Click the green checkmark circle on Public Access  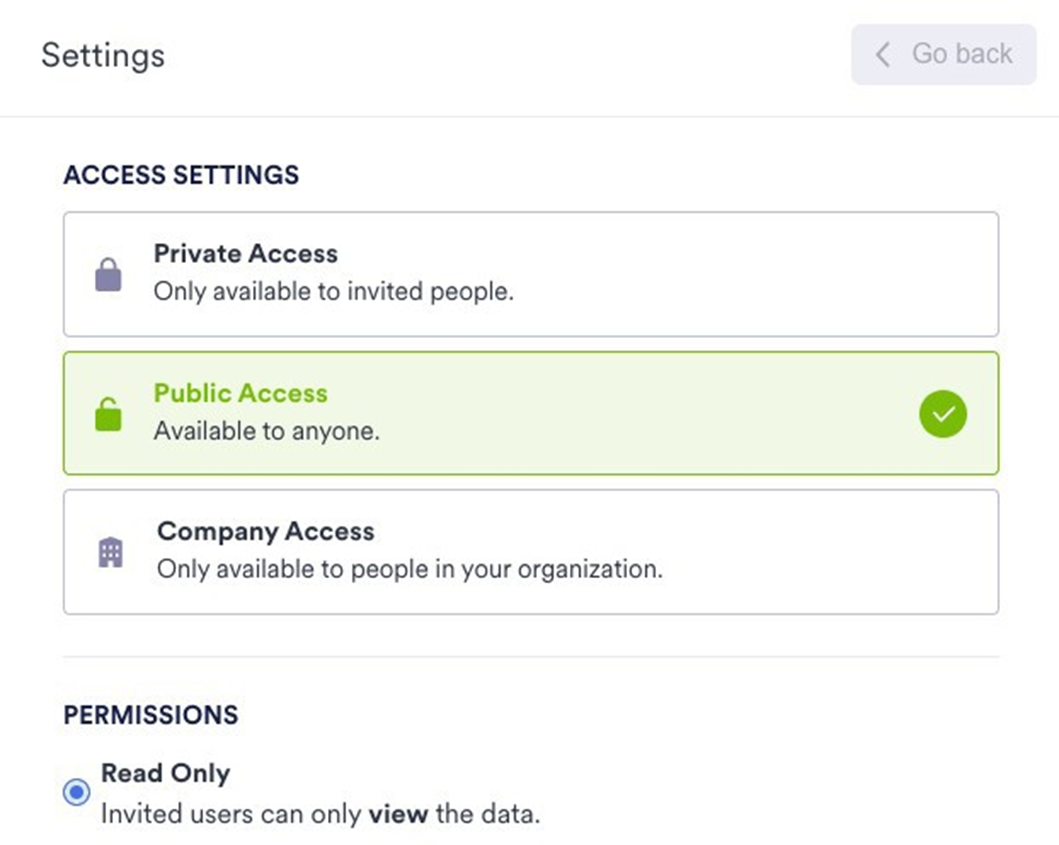tap(942, 414)
